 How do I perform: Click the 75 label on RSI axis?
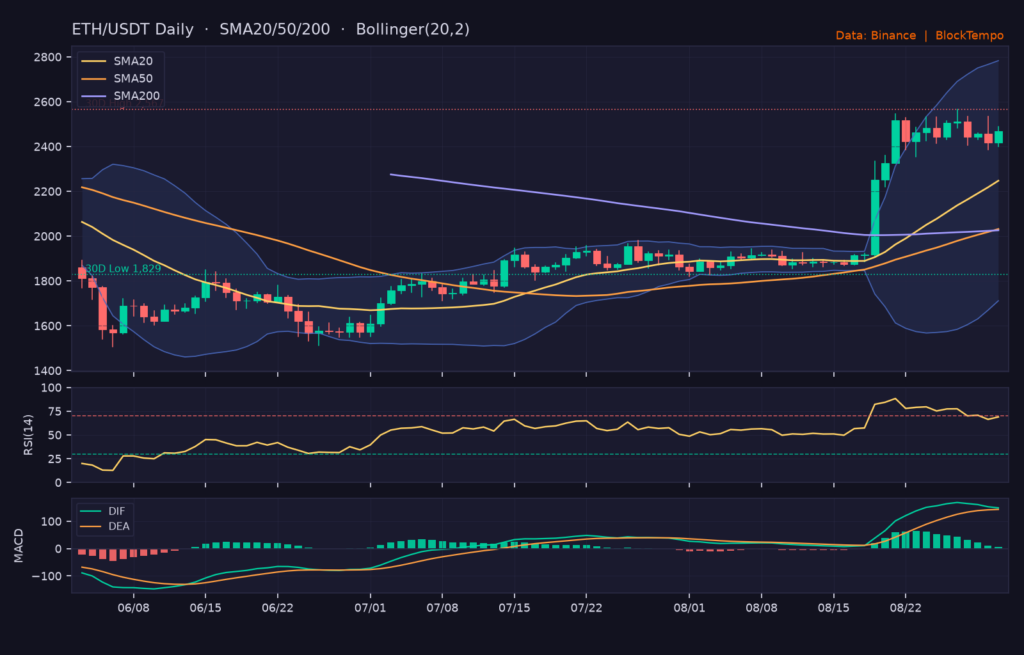[55, 411]
